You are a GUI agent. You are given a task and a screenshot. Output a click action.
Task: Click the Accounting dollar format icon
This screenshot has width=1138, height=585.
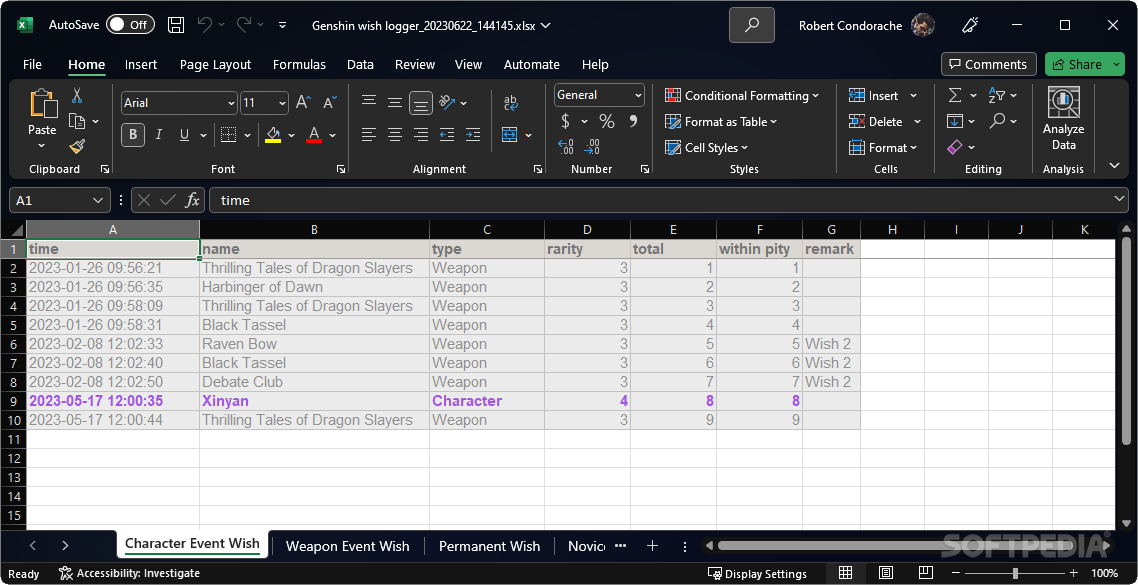[x=565, y=121]
